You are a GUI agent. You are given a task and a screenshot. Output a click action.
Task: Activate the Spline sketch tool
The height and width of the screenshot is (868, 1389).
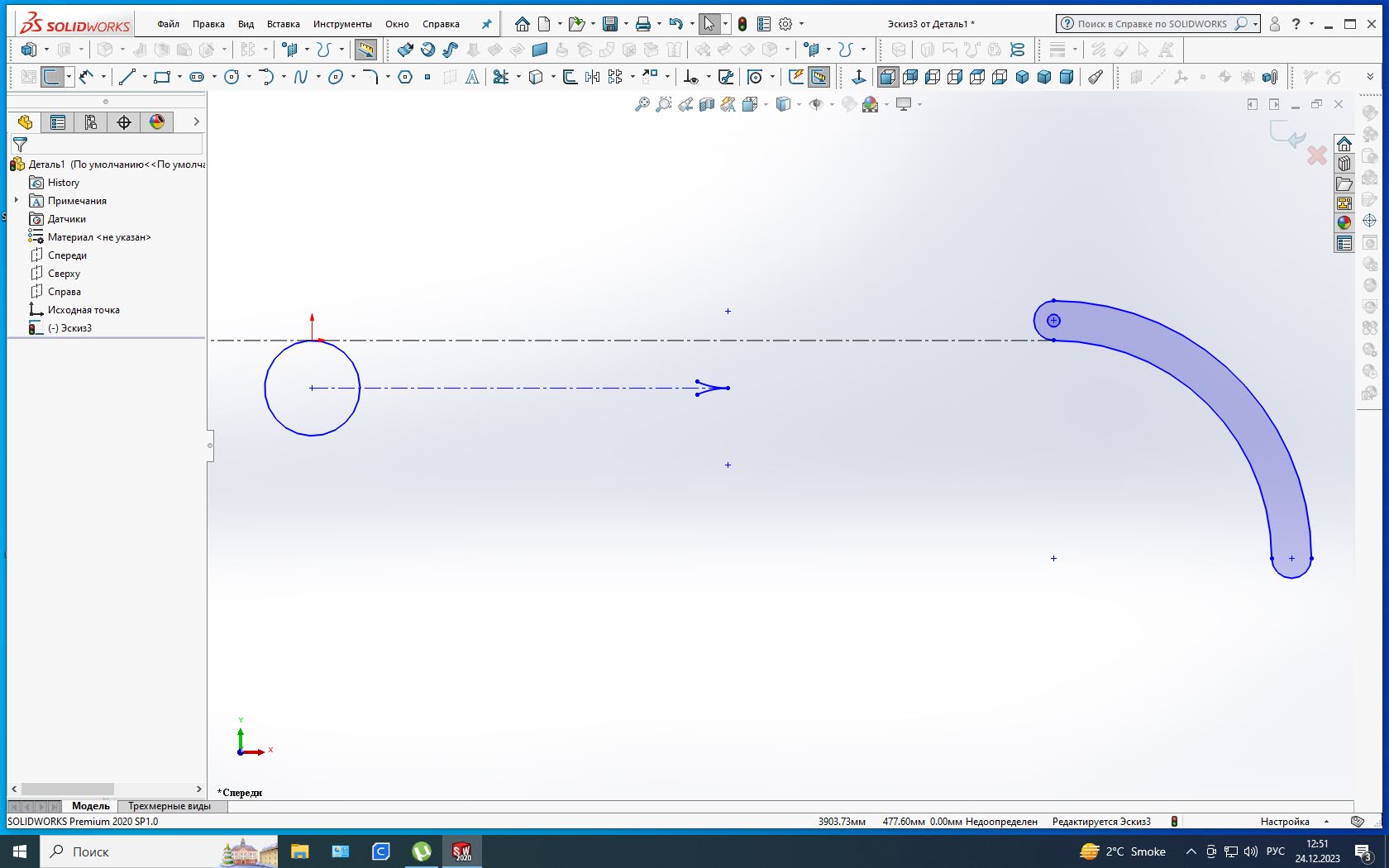click(300, 77)
